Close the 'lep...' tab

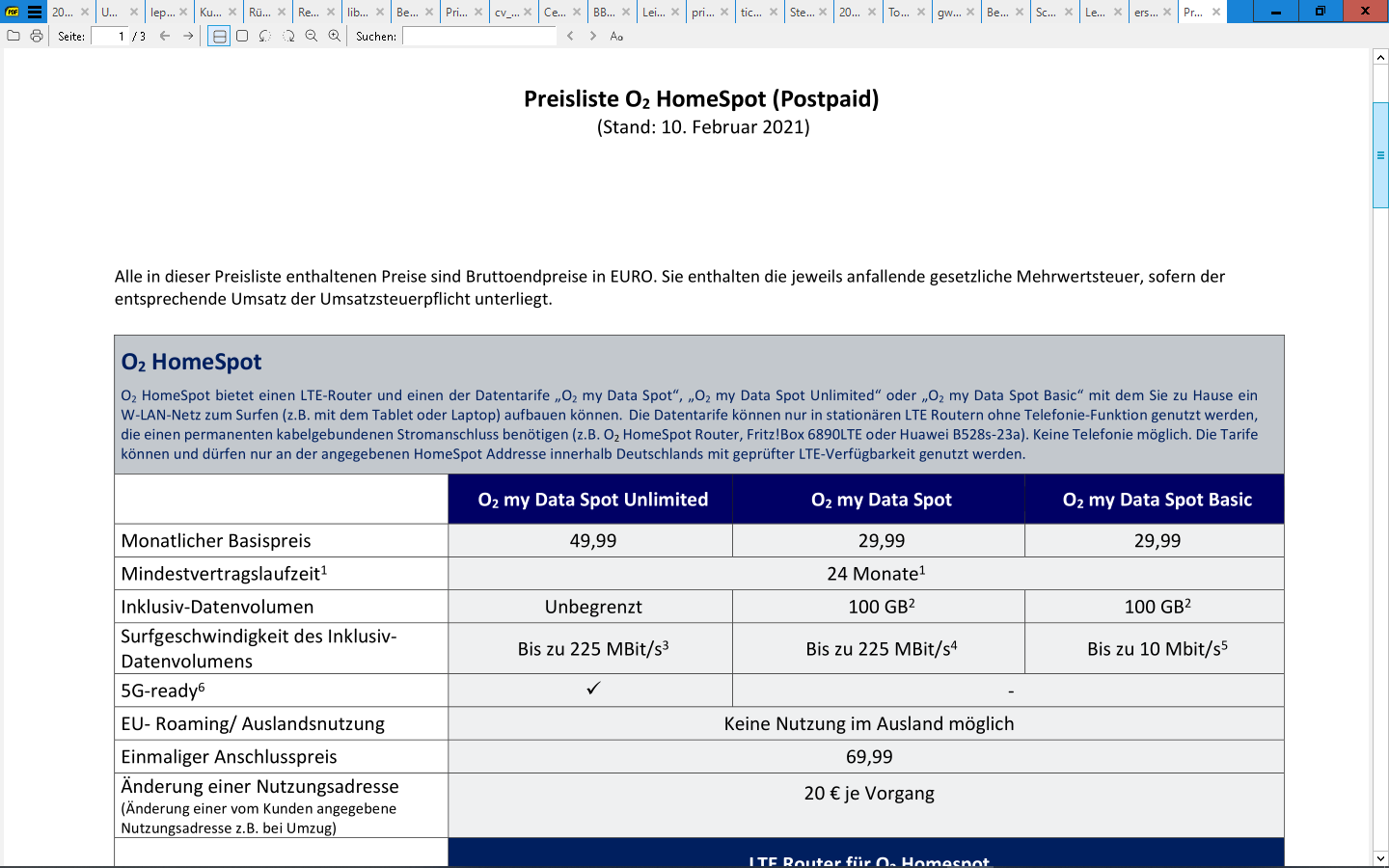coord(183,13)
